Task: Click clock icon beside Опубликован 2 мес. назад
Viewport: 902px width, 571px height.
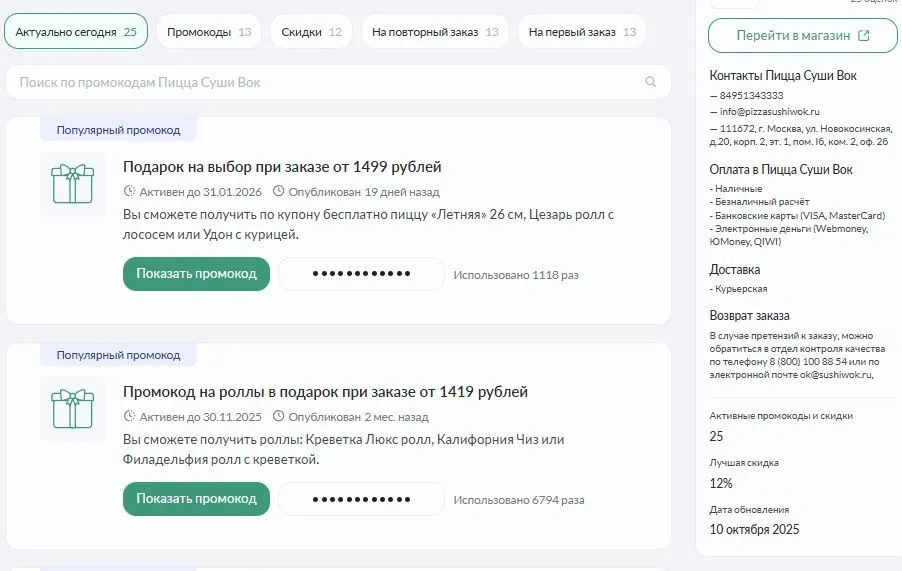Action: pyautogui.click(x=278, y=416)
